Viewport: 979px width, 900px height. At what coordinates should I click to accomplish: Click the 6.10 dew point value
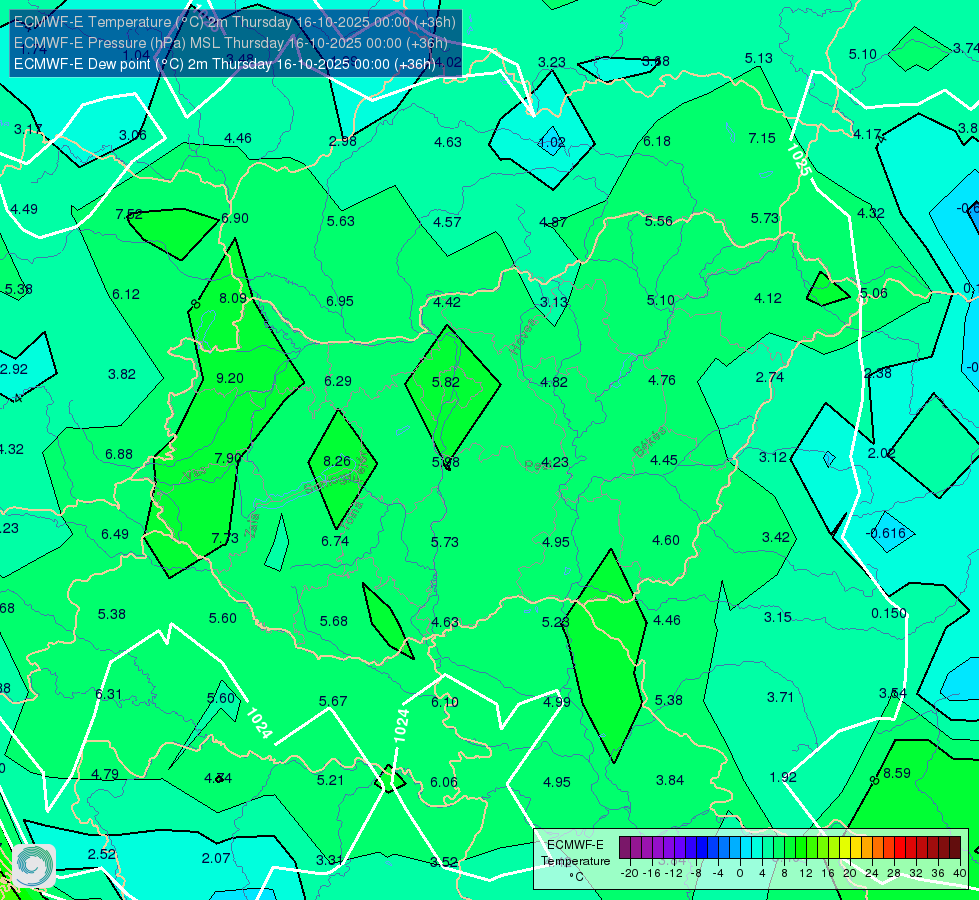tap(445, 703)
